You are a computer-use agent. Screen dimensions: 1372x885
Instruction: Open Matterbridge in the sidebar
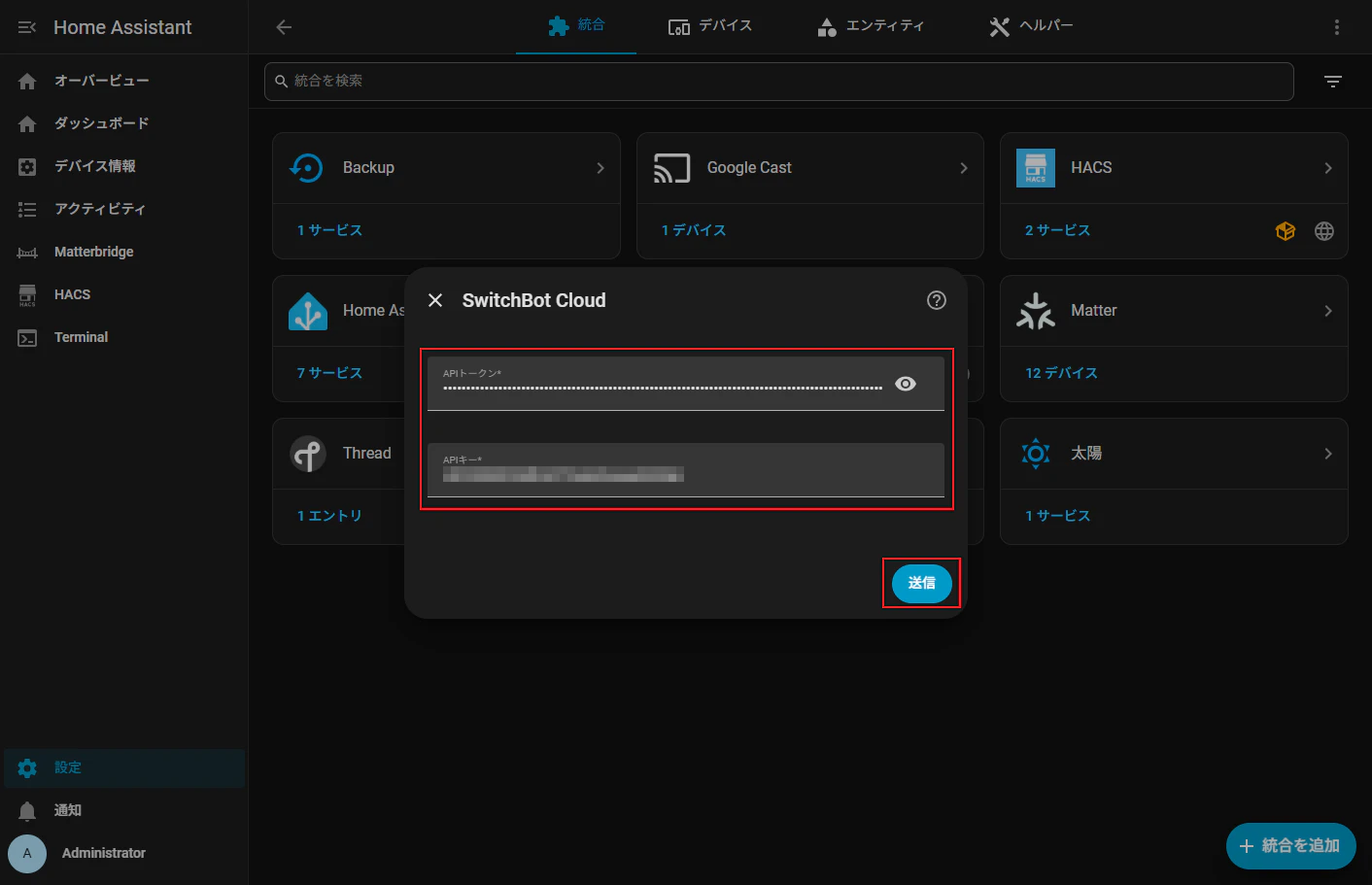tap(124, 252)
